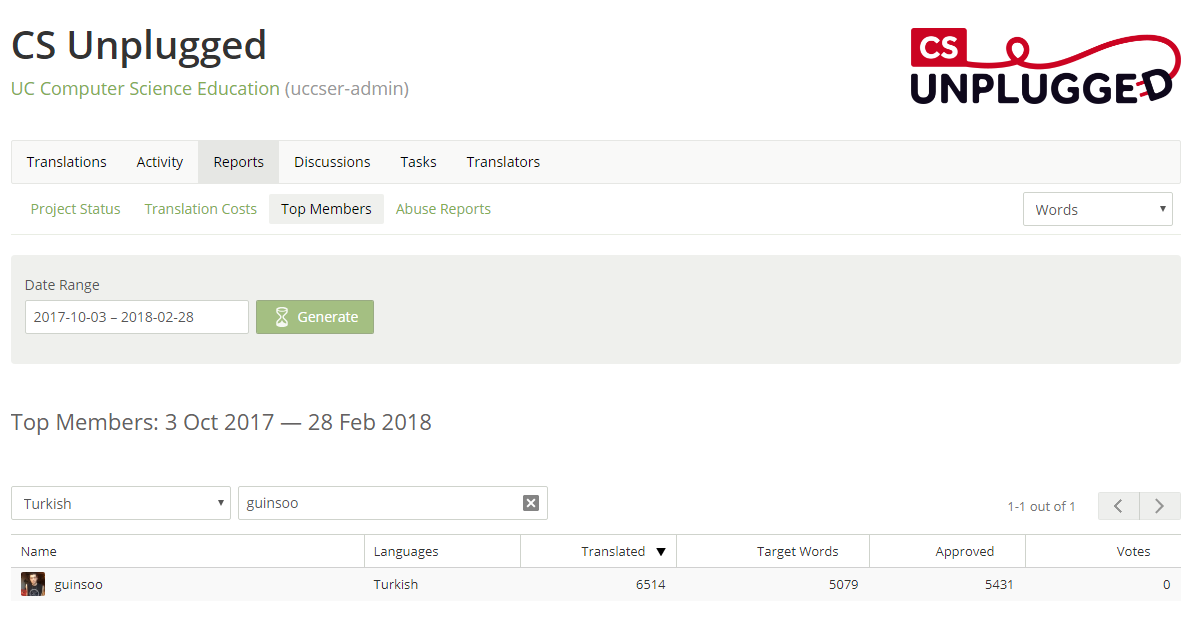Screen dimensions: 1191x619
Task: Click the Top Members date heading
Action: point(221,422)
